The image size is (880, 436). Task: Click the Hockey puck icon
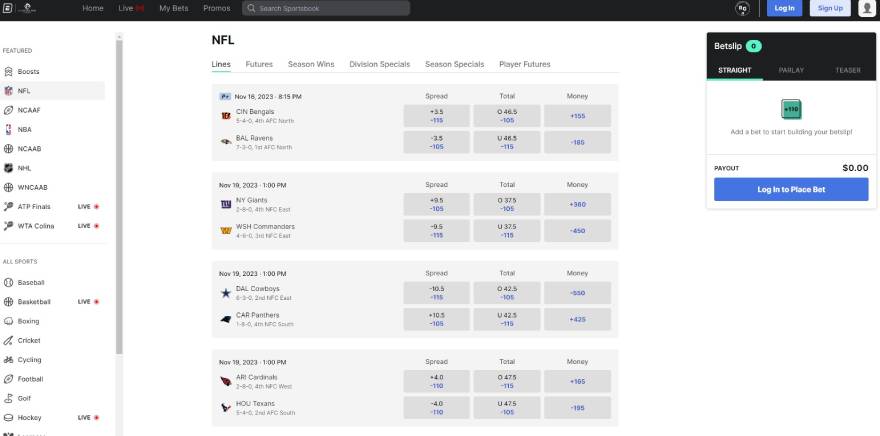(x=8, y=418)
